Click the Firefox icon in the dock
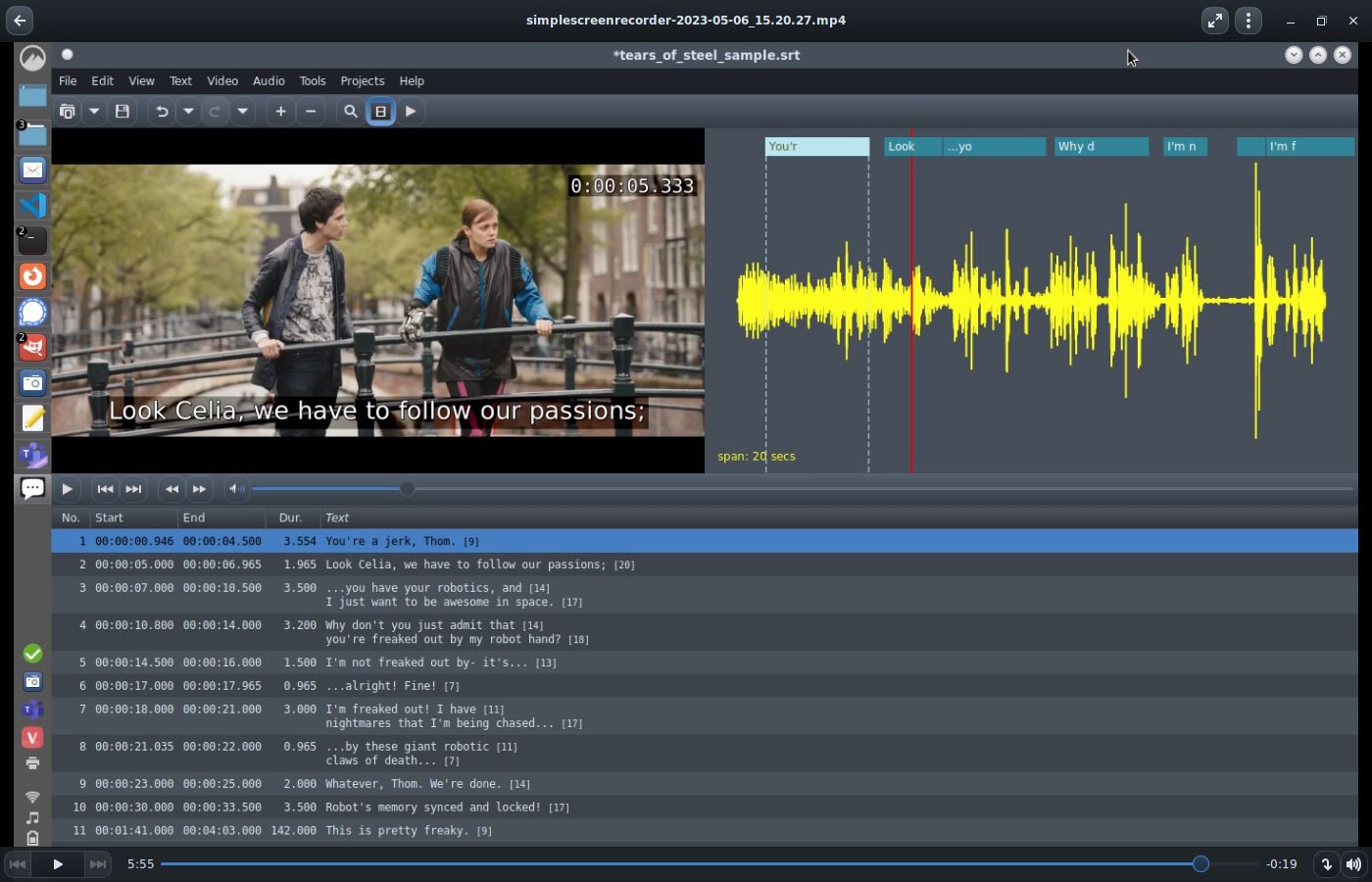This screenshot has width=1372, height=882. click(x=32, y=276)
